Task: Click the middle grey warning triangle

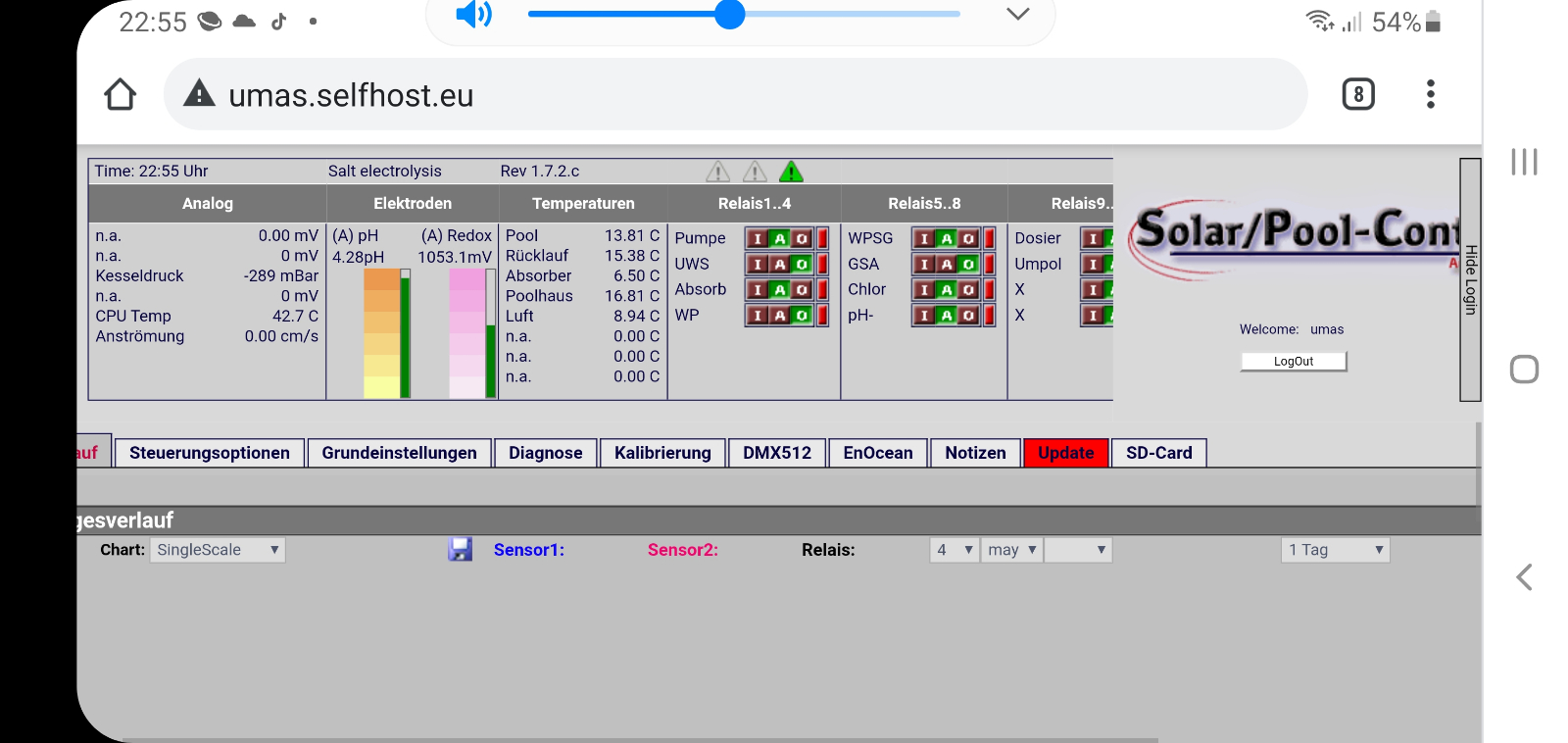Action: pyautogui.click(x=755, y=172)
